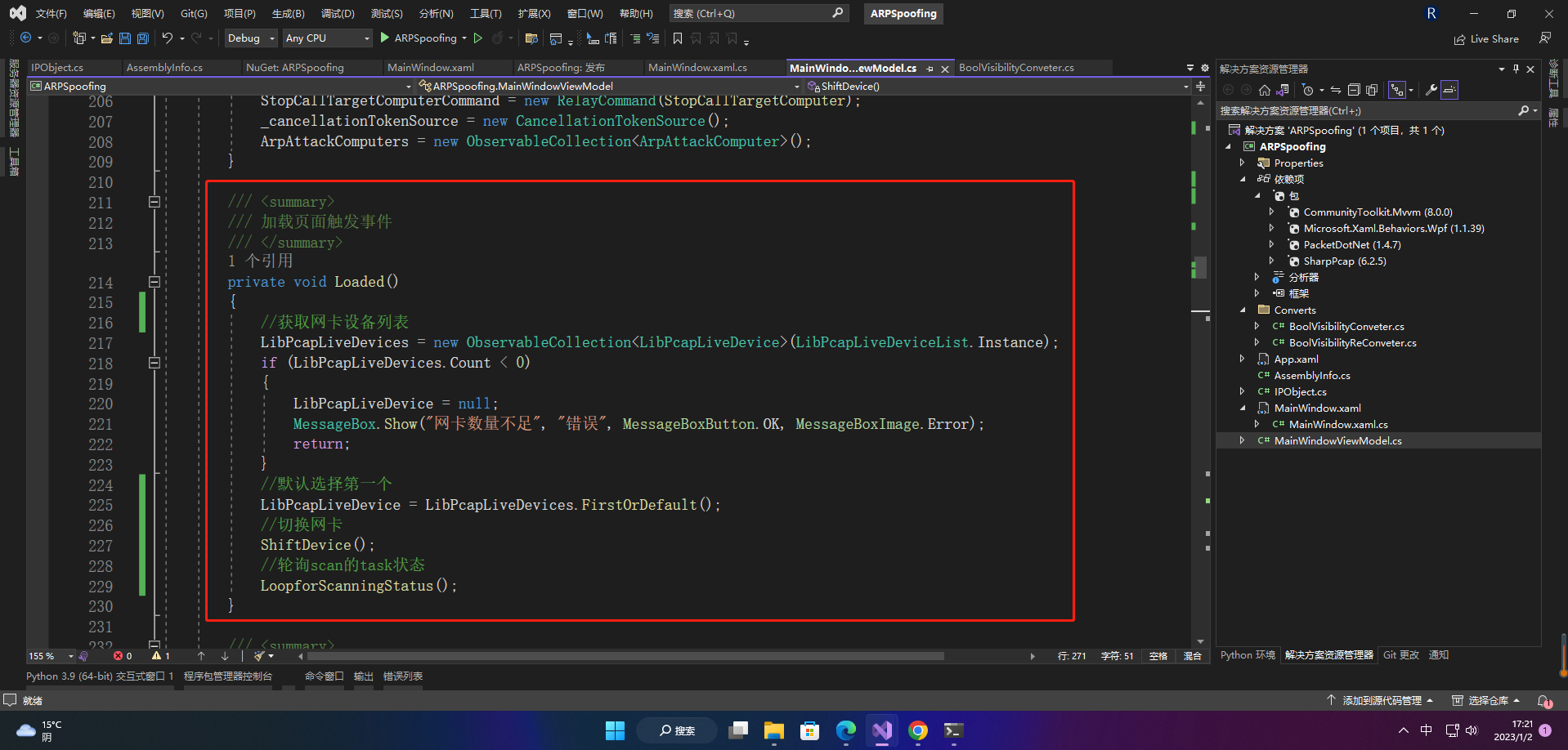Click Comment out selected lines icon
Screen dimensions: 1568x750
click(x=635, y=38)
